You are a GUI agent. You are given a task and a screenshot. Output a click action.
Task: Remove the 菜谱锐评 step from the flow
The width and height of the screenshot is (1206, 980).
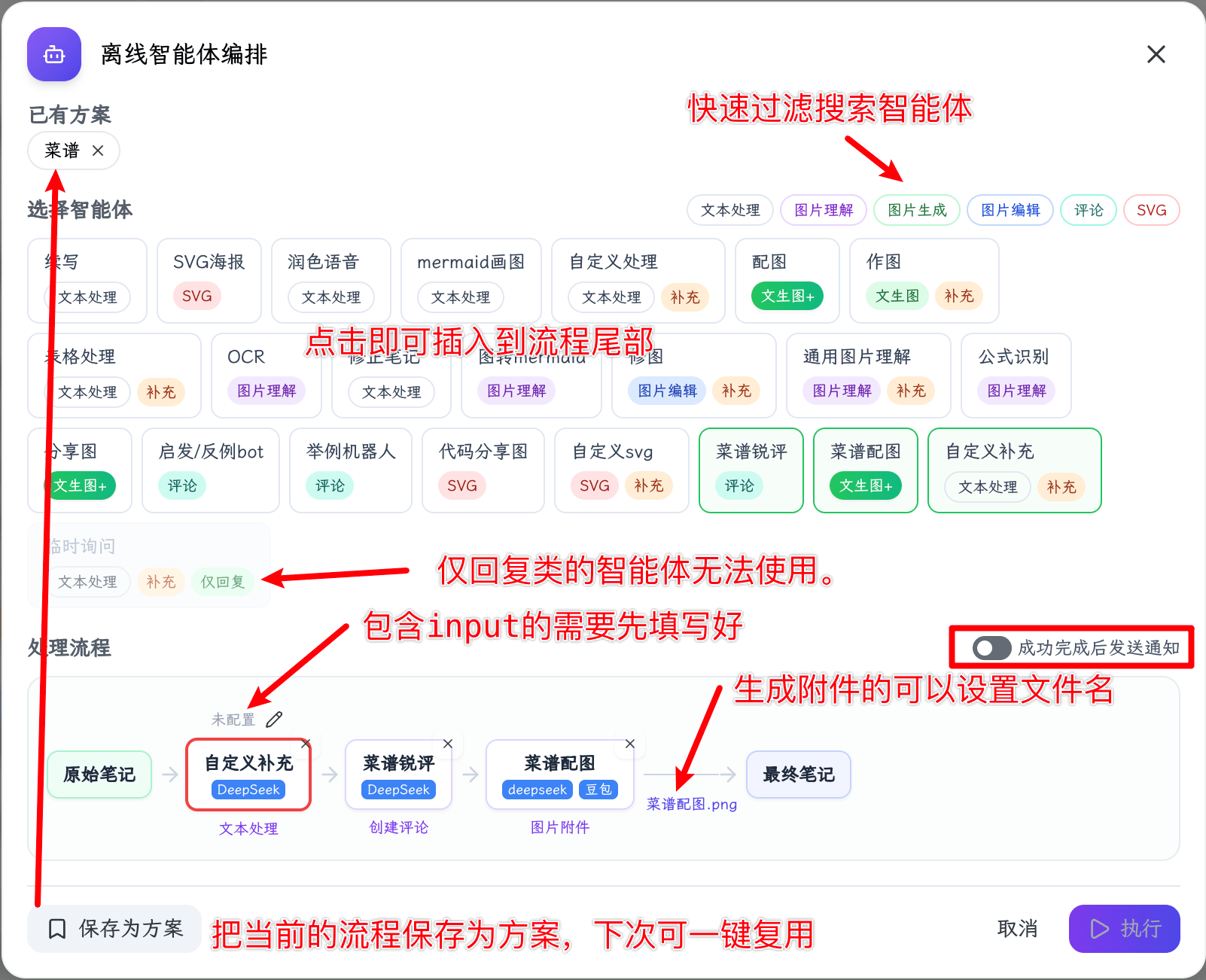448,744
